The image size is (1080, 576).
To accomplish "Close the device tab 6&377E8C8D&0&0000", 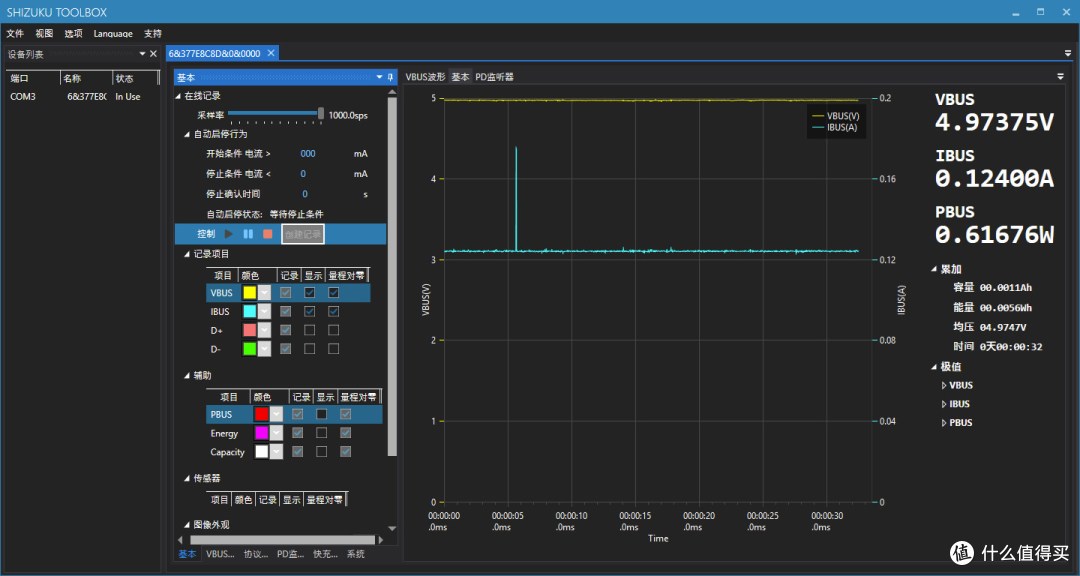I will tap(271, 53).
